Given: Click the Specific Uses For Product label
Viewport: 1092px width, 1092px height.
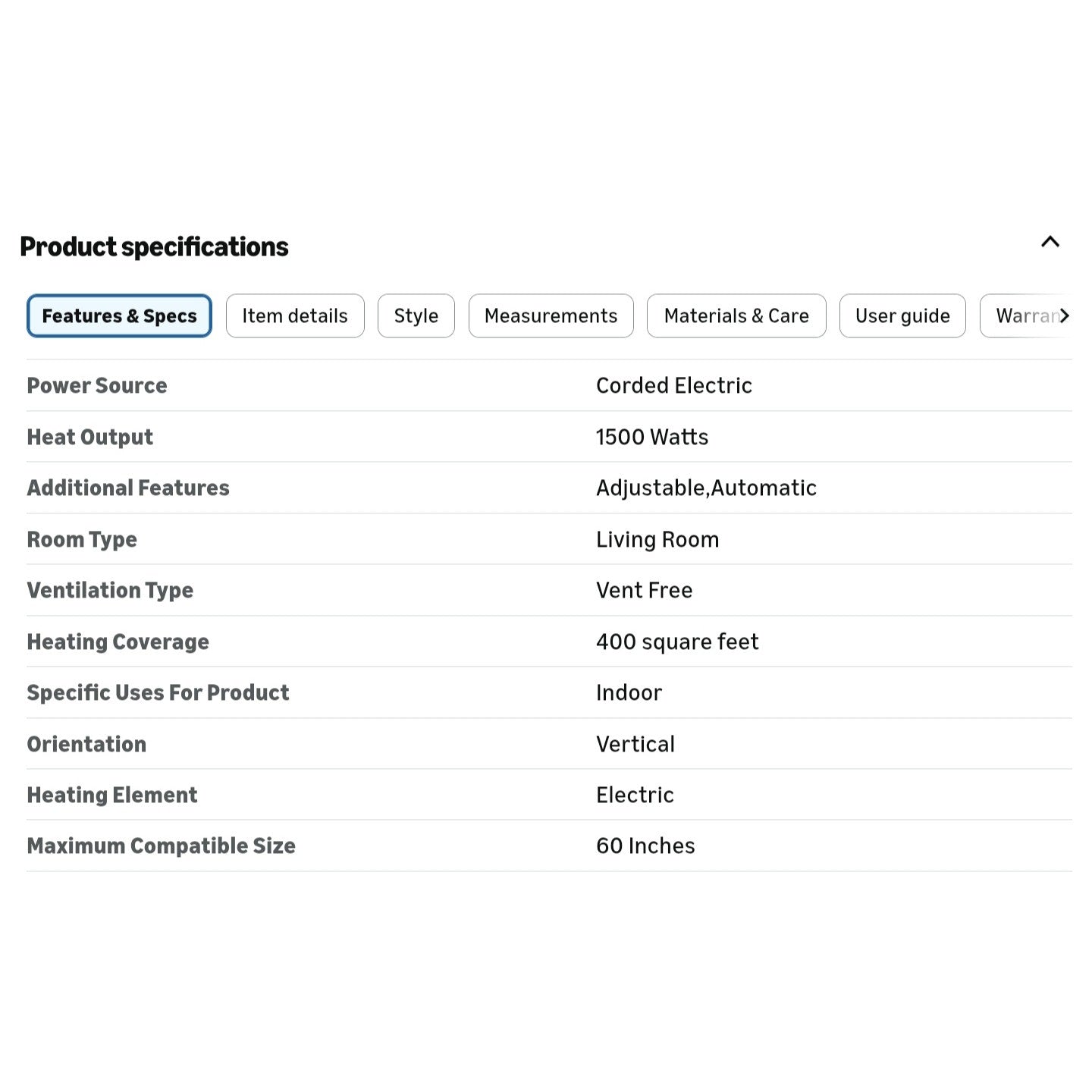Looking at the screenshot, I should coord(158,693).
